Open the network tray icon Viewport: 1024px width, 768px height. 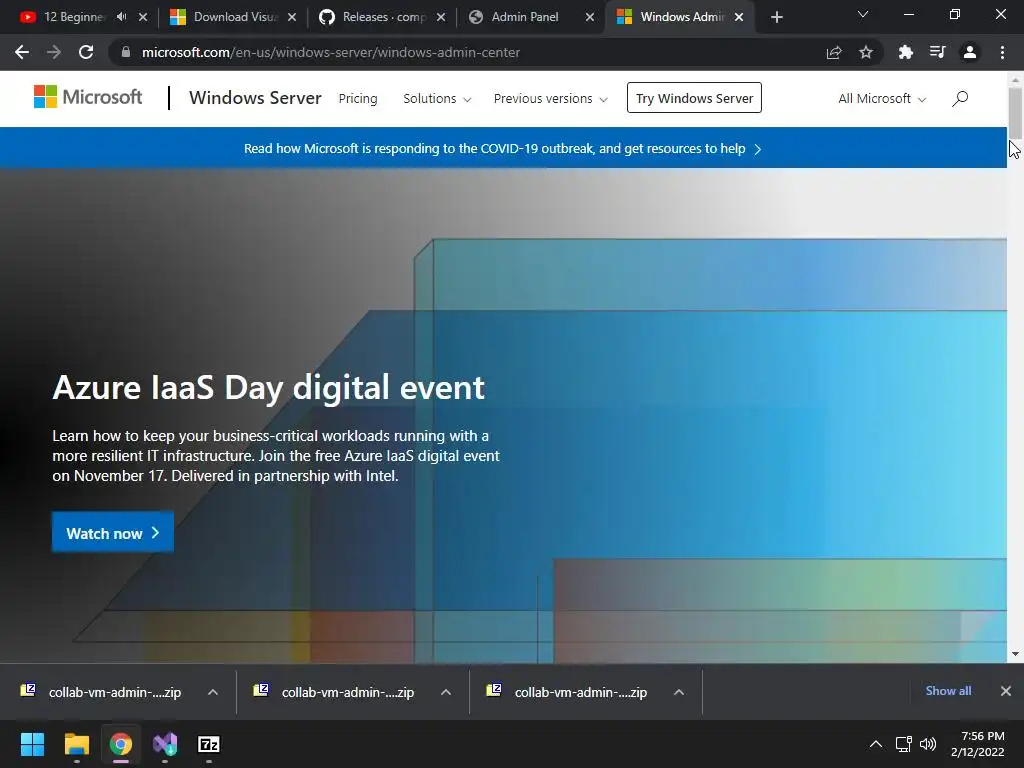[904, 744]
